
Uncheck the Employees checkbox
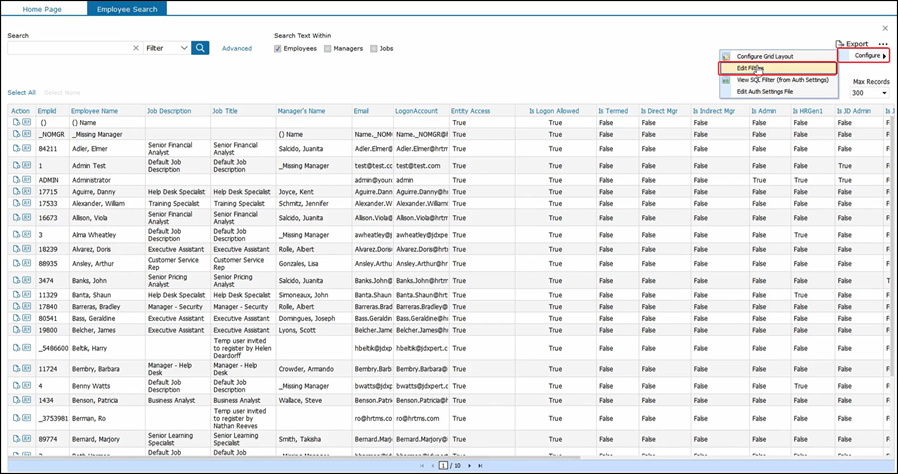pos(279,48)
